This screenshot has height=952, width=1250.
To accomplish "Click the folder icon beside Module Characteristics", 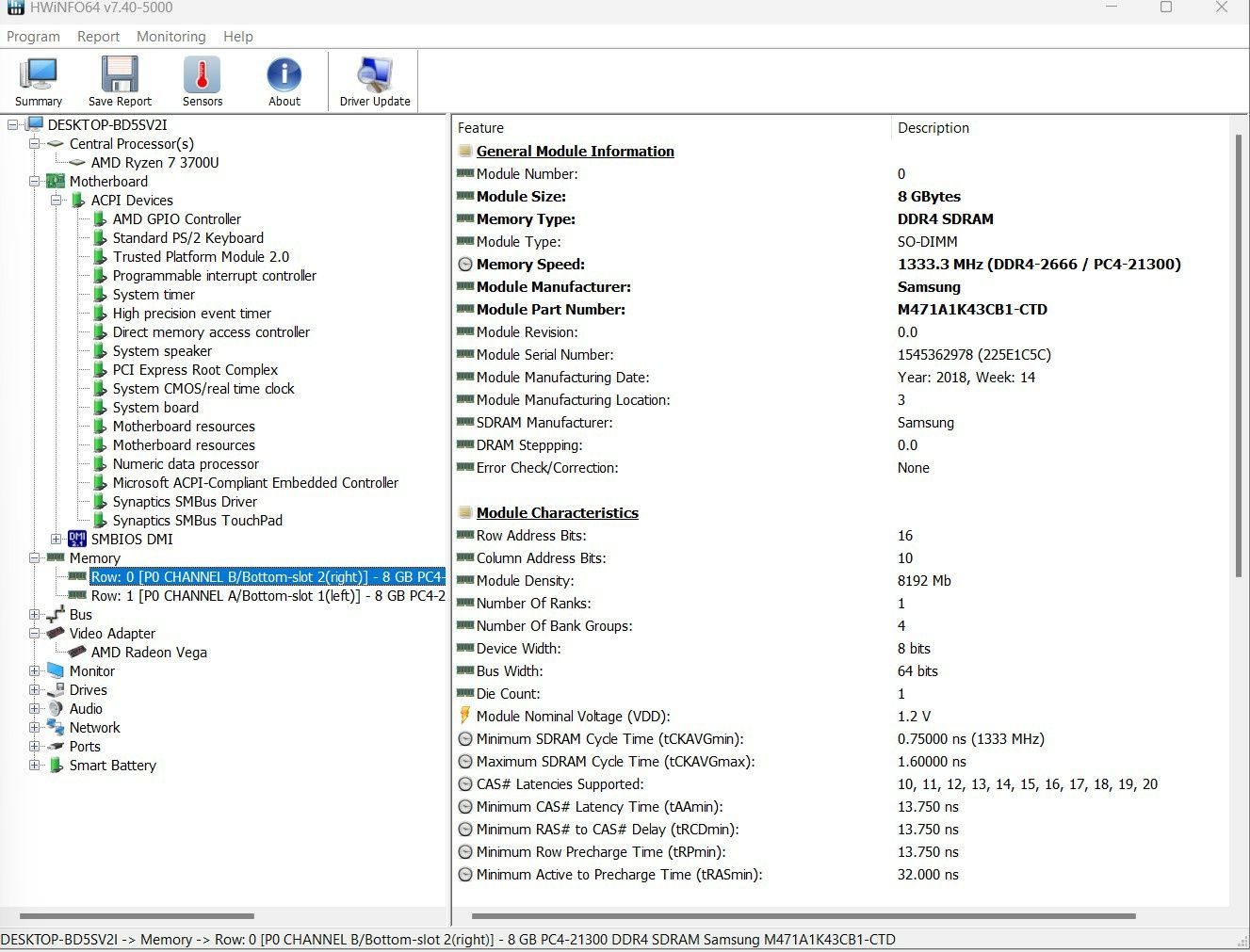I will pyautogui.click(x=465, y=512).
